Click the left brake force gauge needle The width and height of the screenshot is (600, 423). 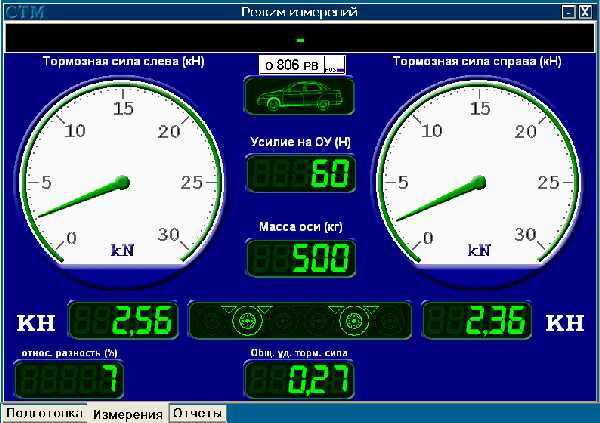pyautogui.click(x=80, y=198)
